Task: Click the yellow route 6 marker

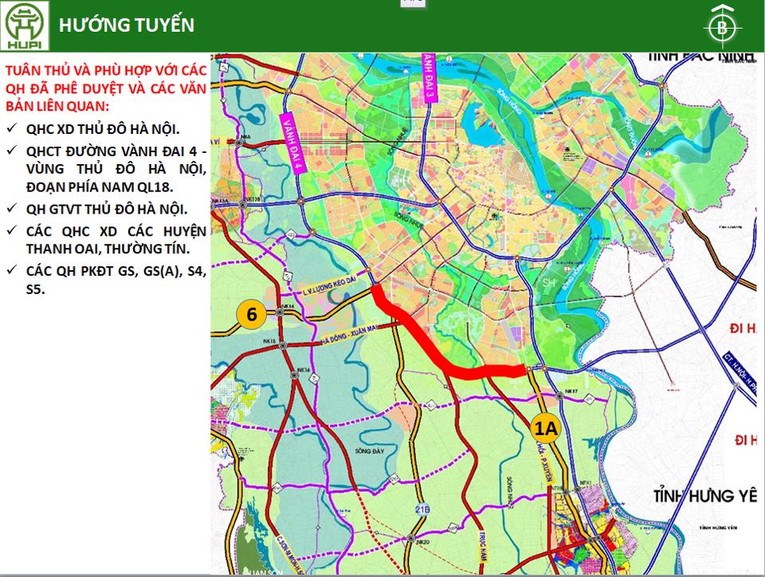Action: coord(252,314)
